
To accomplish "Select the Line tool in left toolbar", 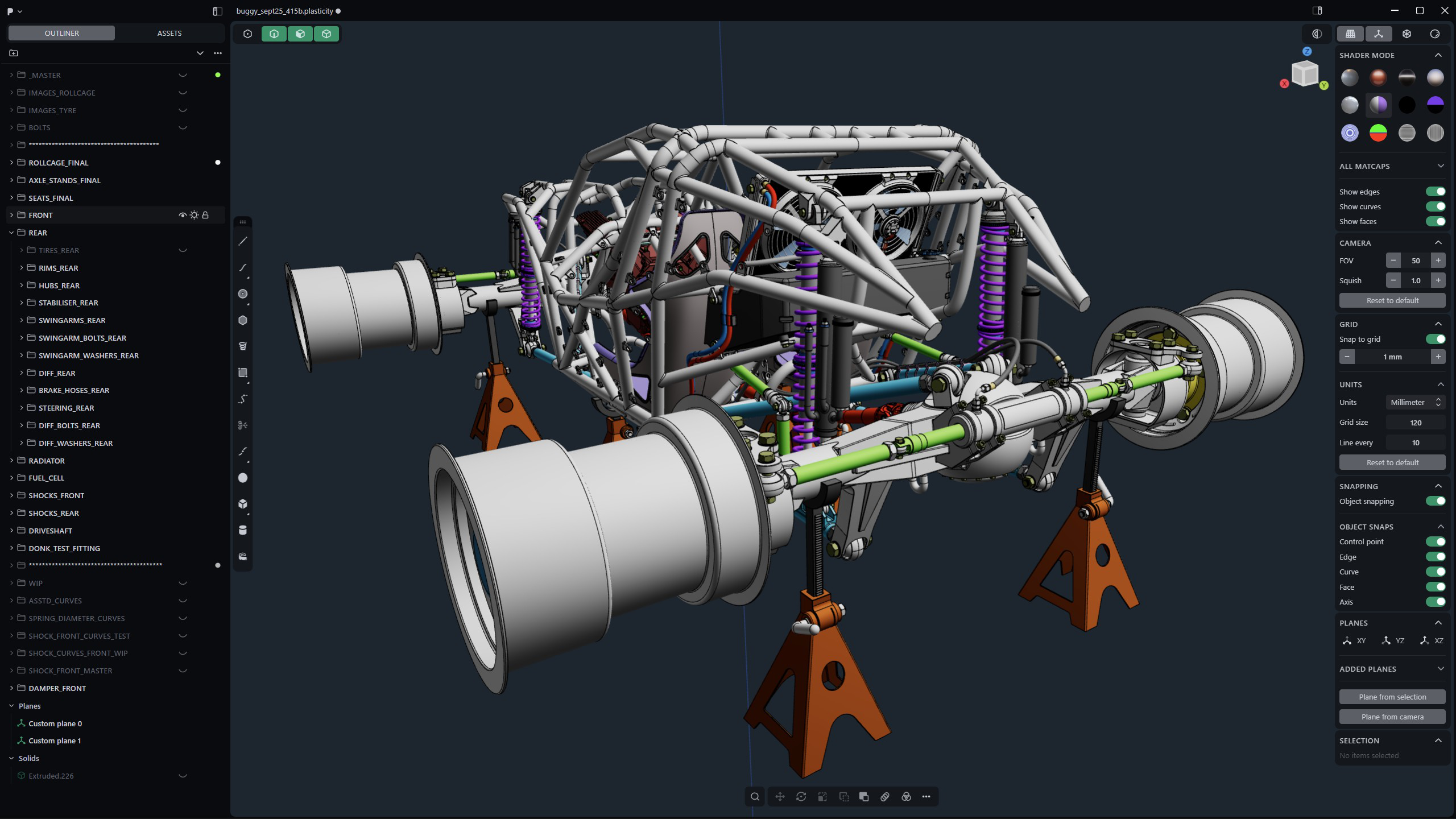I will click(243, 242).
